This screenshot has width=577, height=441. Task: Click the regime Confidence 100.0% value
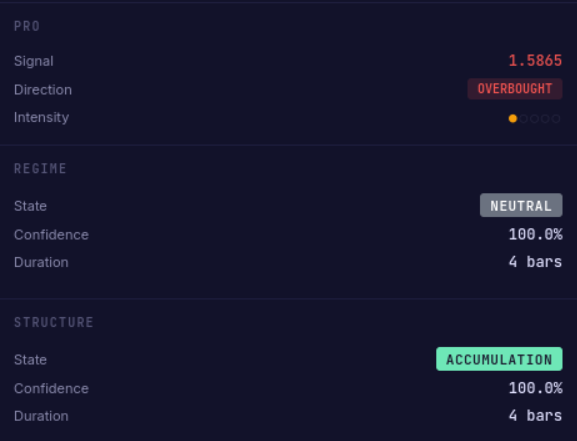click(535, 234)
